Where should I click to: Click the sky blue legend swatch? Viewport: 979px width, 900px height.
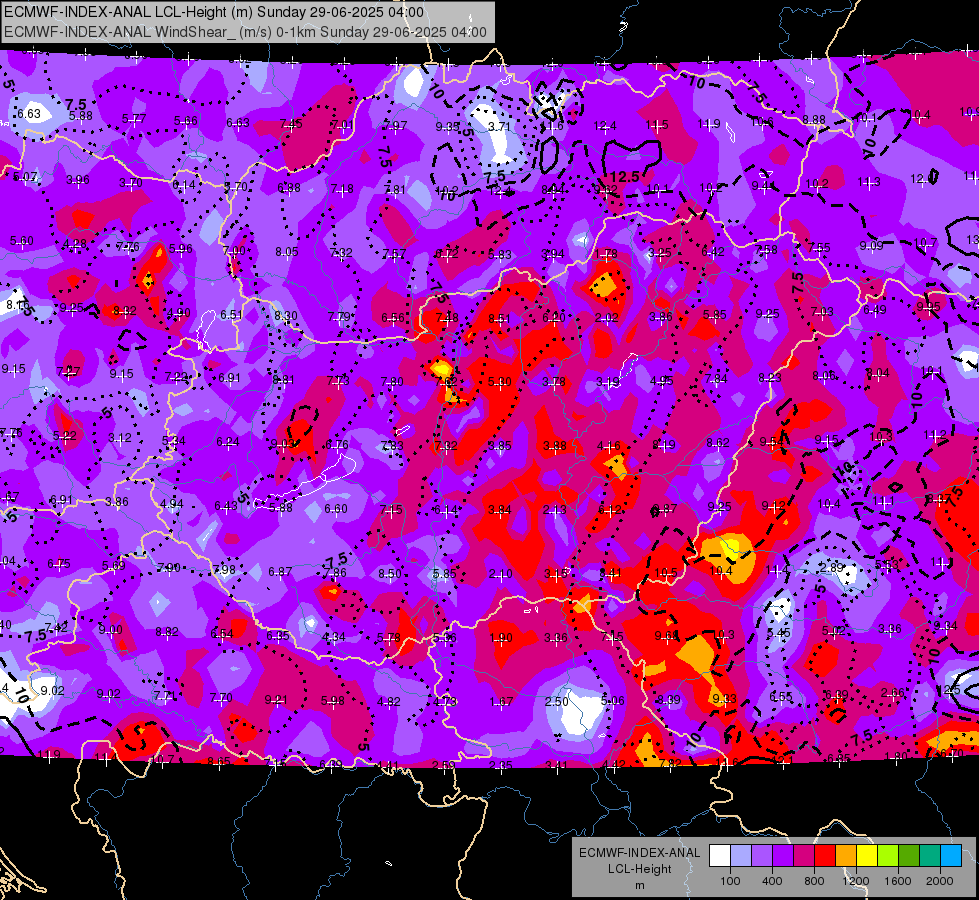click(950, 856)
